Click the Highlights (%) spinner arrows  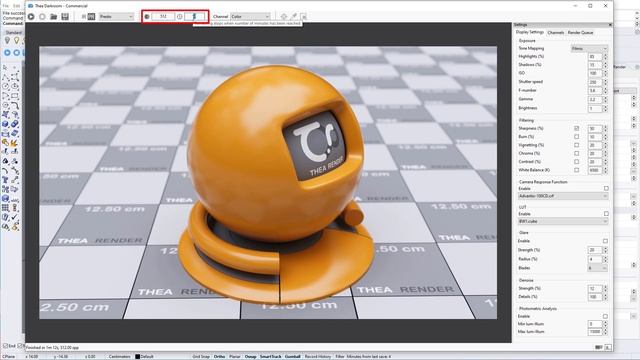605,57
